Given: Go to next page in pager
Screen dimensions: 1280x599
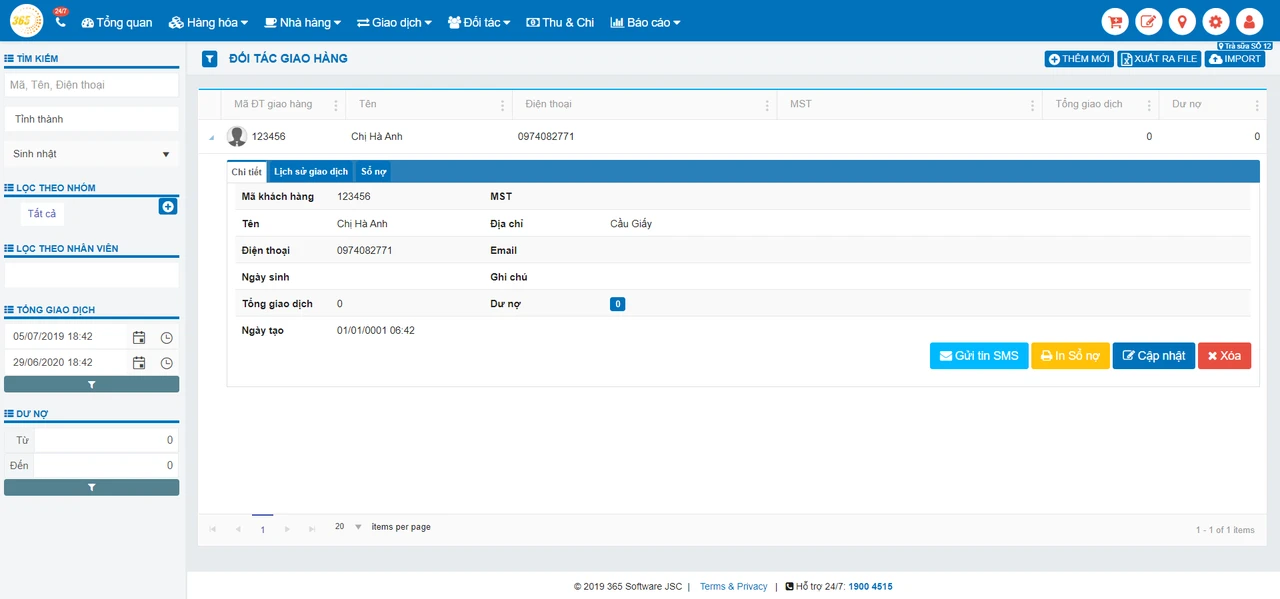Looking at the screenshot, I should tap(287, 528).
